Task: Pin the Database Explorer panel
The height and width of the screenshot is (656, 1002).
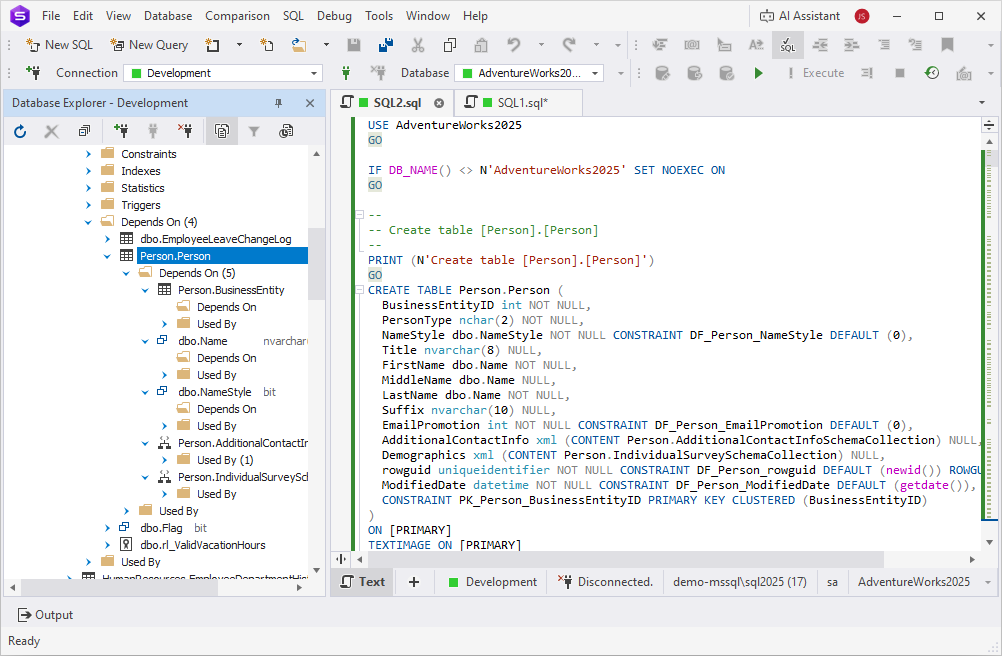Action: point(279,103)
